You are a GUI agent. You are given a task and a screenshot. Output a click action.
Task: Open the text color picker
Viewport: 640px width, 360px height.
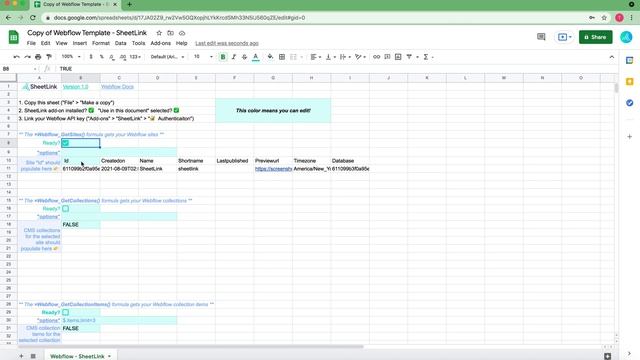click(x=256, y=57)
